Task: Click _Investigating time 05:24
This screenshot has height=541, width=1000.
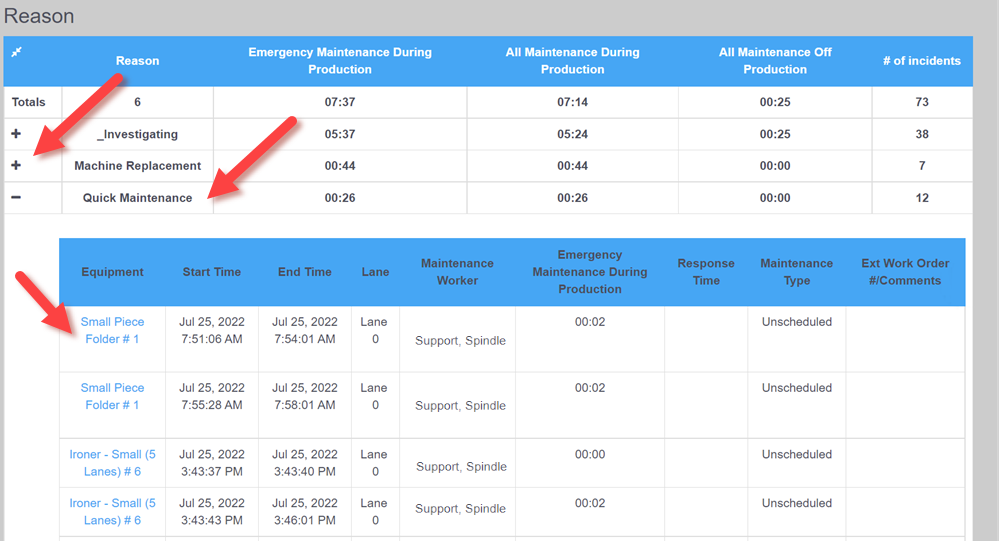Action: coord(573,134)
